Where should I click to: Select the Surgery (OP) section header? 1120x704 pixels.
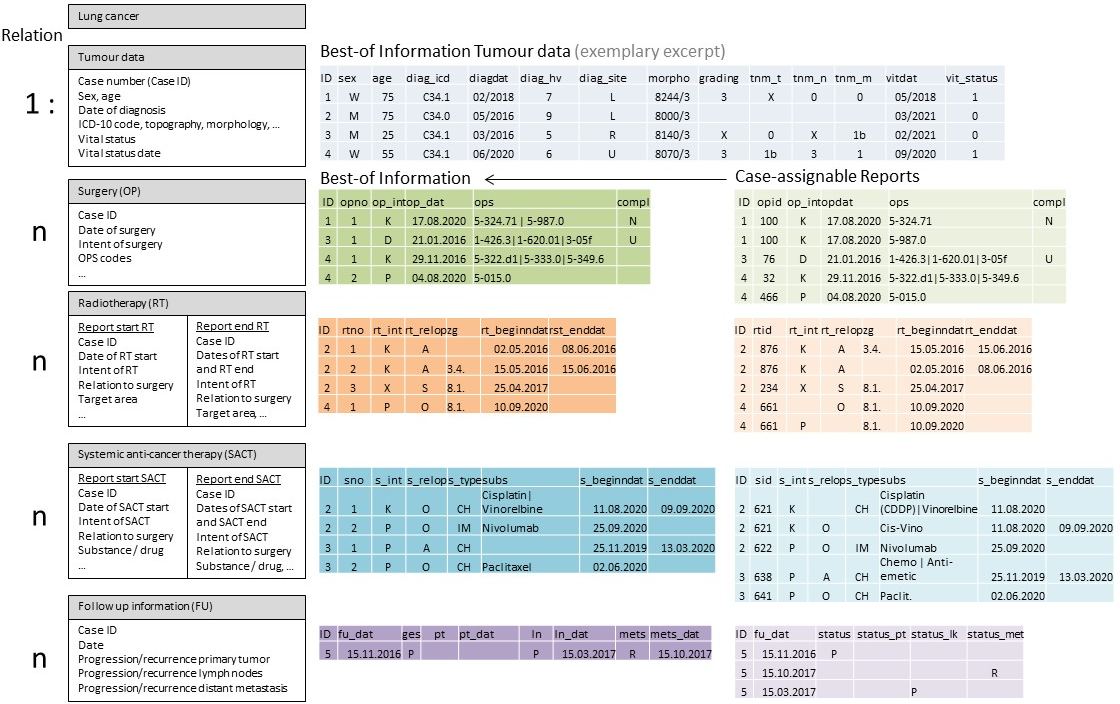point(187,193)
